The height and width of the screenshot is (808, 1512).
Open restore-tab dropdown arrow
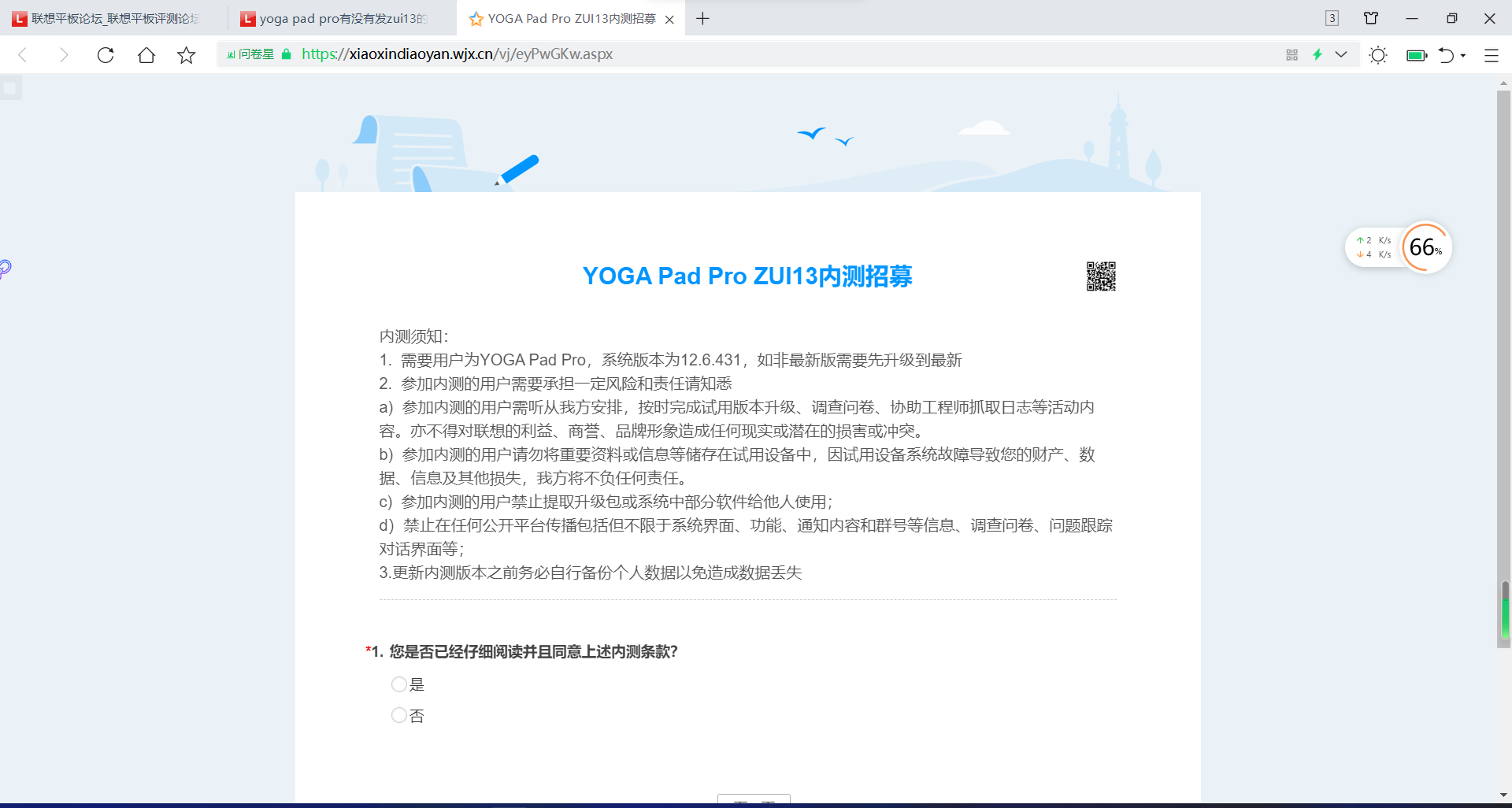click(x=1463, y=56)
